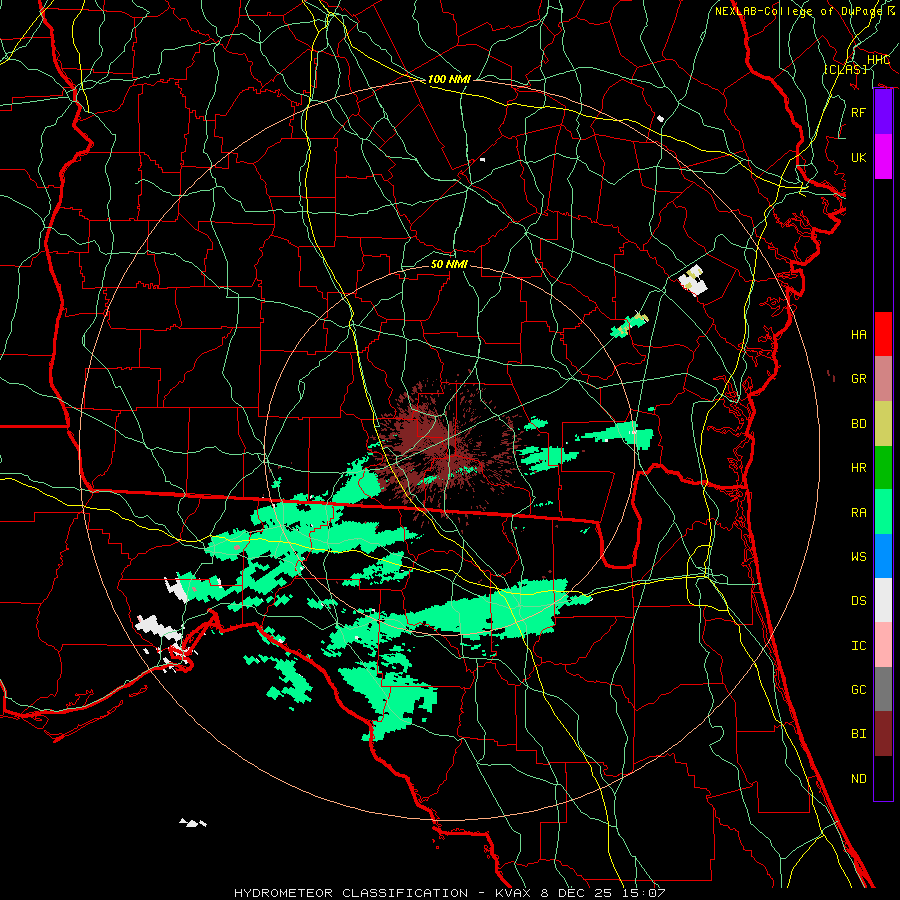Screen dimensions: 900x900
Task: Click the GC ground clutter gray swatch
Action: point(883,689)
